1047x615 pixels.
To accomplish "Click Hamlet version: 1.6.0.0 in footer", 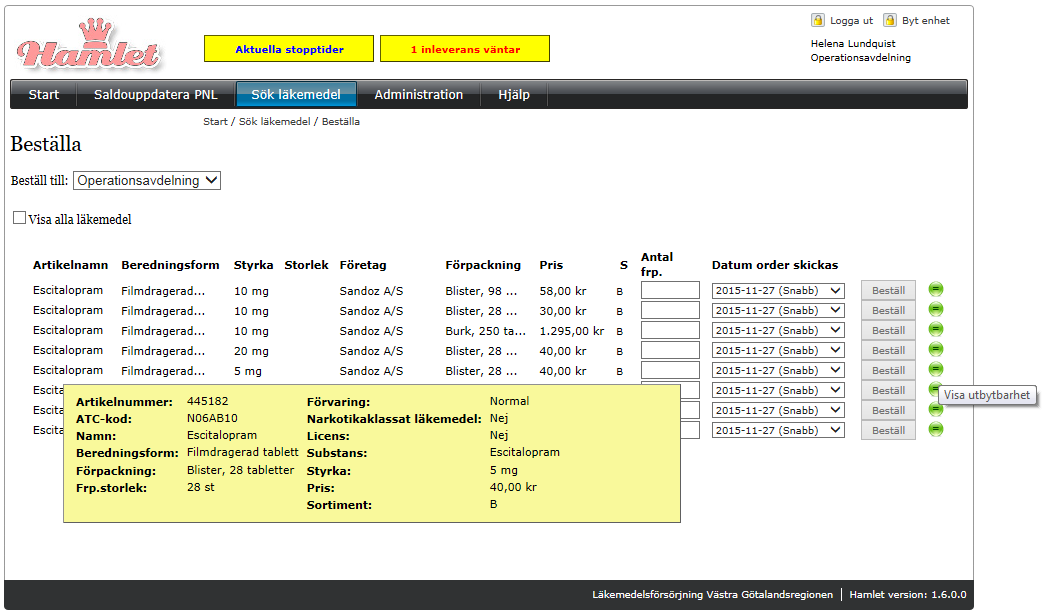I will point(907,594).
